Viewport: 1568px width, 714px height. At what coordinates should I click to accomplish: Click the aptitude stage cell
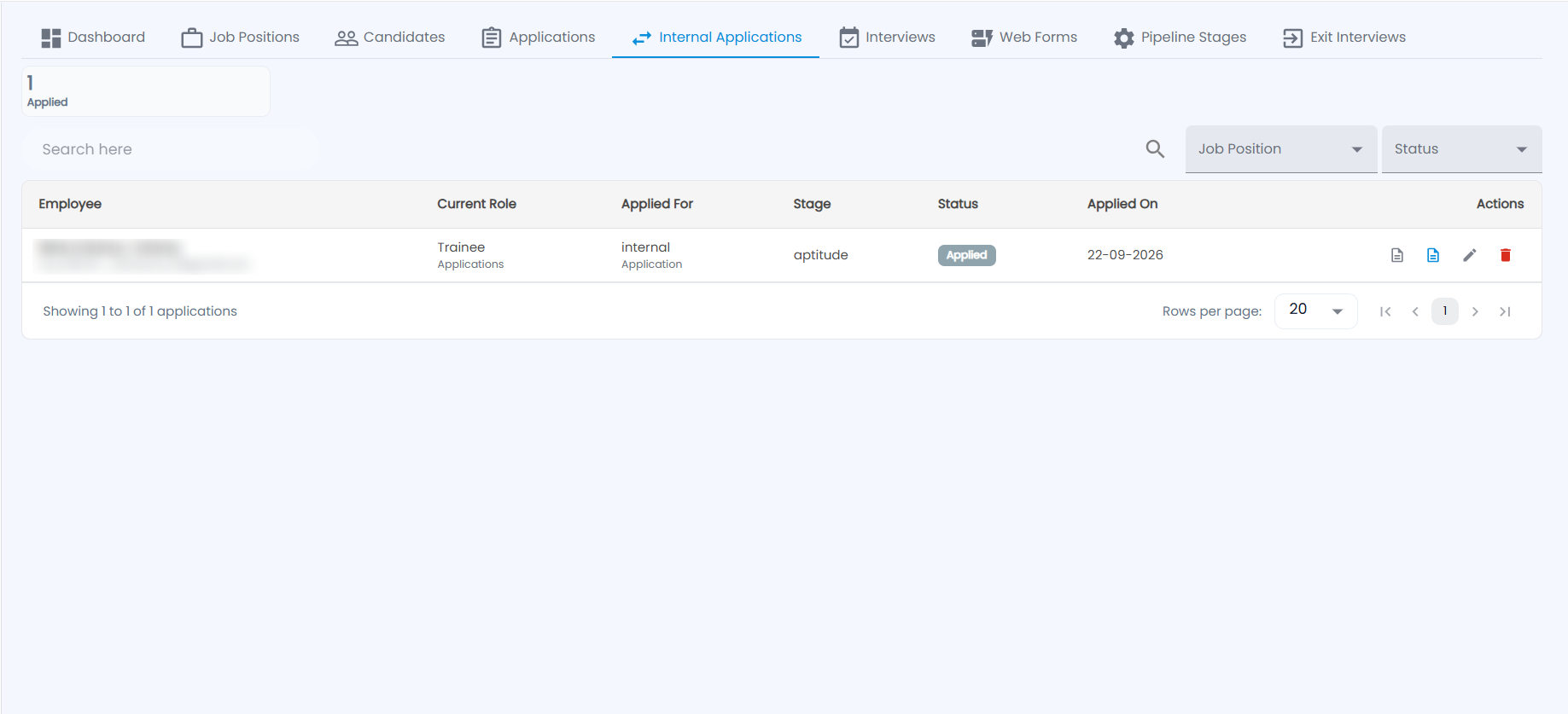[821, 255]
